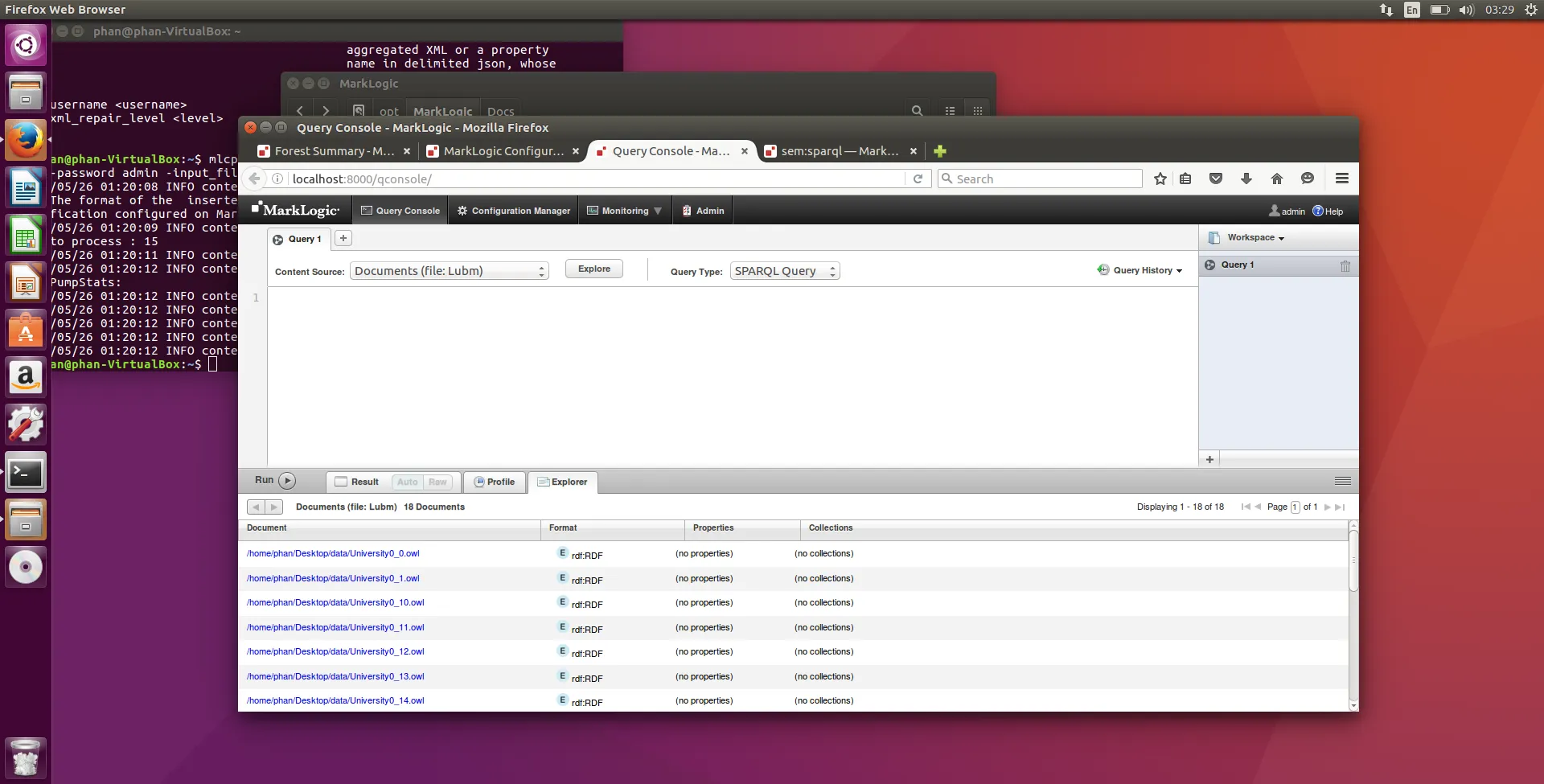Screen dimensions: 1544x784
Task: Toggle Auto result rendering
Action: tap(408, 482)
